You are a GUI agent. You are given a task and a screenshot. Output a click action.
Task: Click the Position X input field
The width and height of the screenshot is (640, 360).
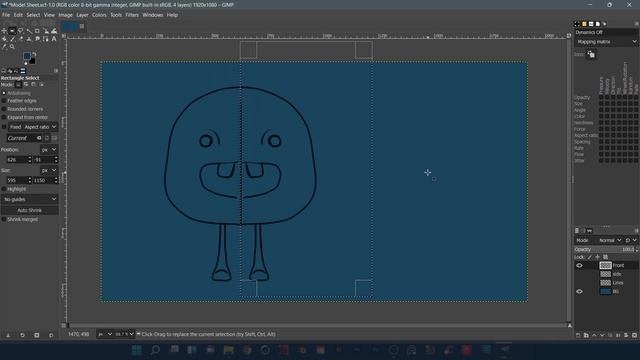click(x=16, y=160)
